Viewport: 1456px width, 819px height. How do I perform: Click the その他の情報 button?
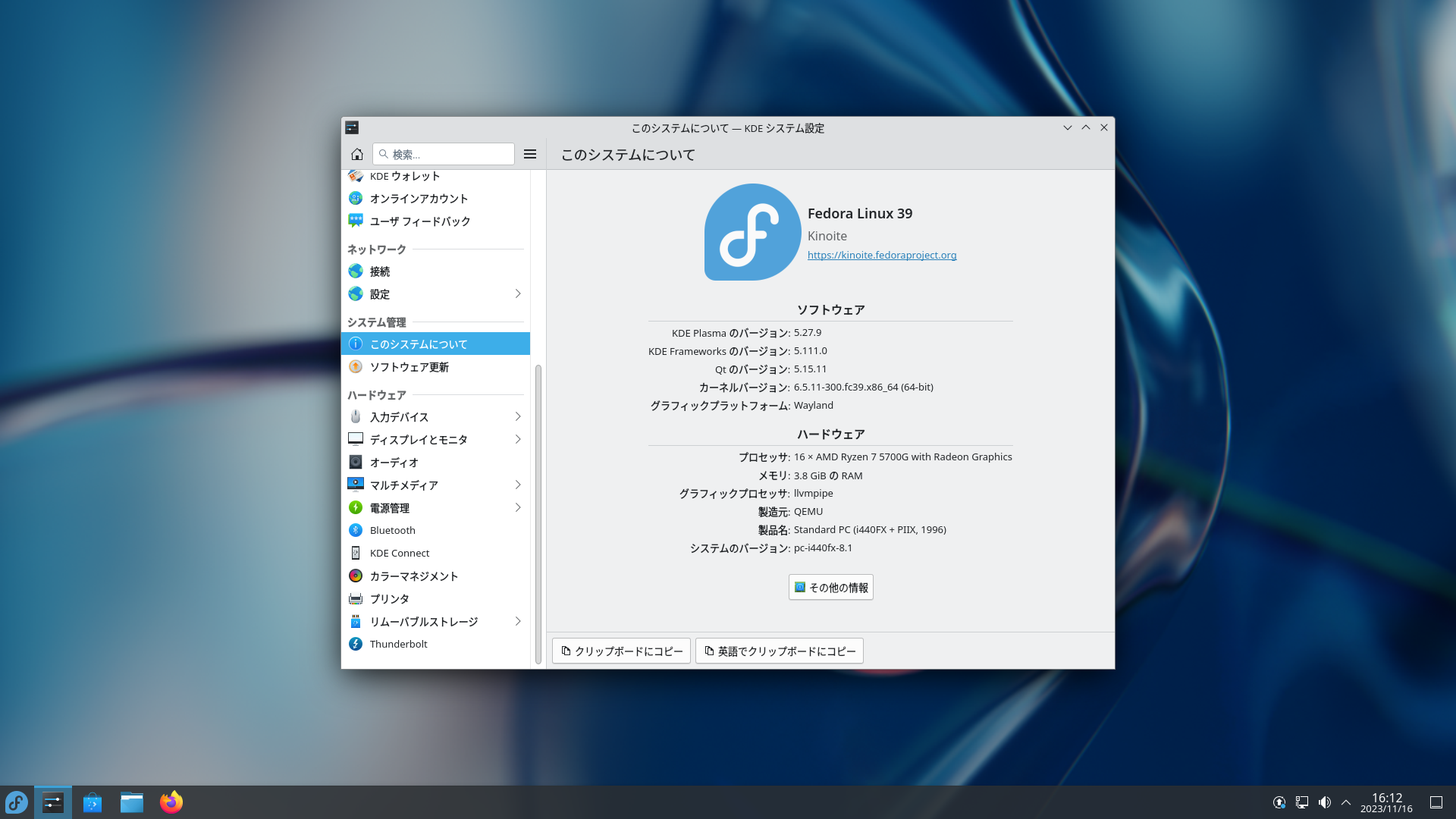click(830, 588)
